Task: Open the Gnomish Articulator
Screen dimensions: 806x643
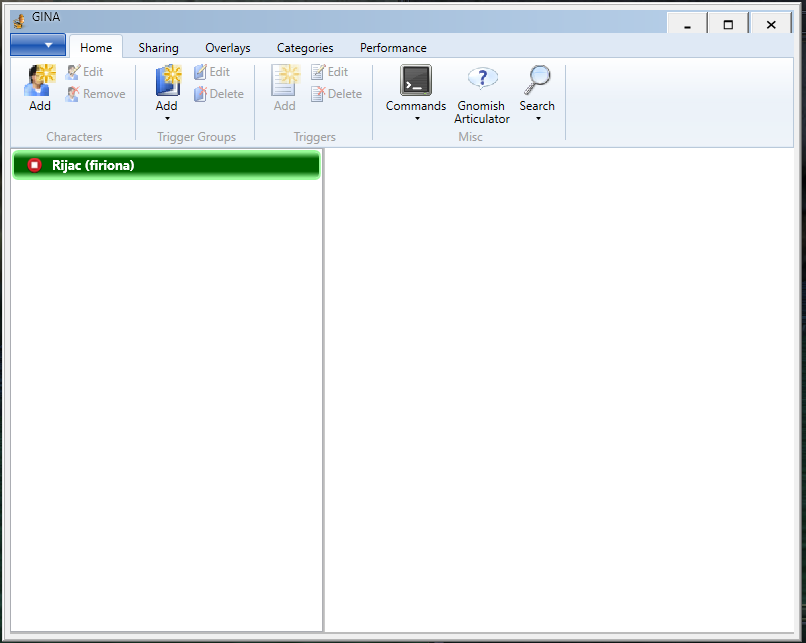Action: pos(482,95)
